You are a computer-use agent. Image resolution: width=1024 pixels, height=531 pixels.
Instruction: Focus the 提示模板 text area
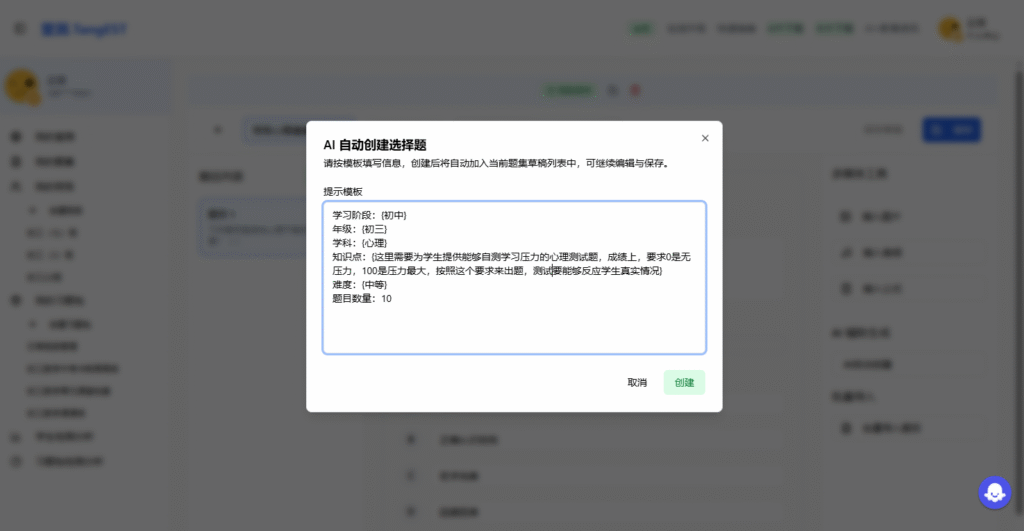click(x=514, y=320)
